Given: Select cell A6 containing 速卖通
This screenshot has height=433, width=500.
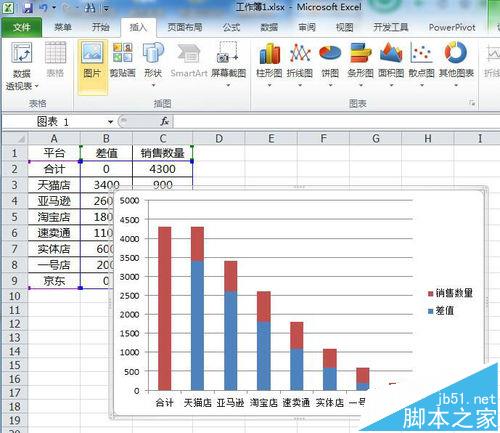Looking at the screenshot, I should (54, 233).
